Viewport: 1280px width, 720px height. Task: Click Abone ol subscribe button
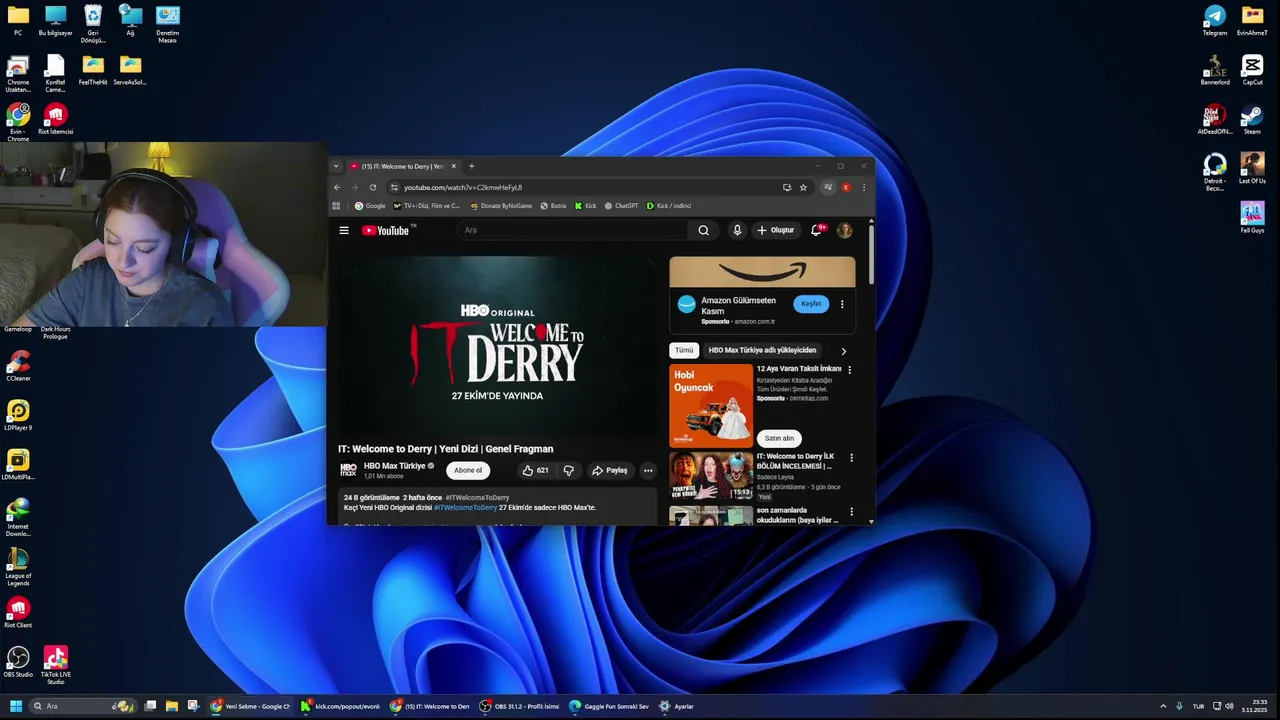pos(468,470)
